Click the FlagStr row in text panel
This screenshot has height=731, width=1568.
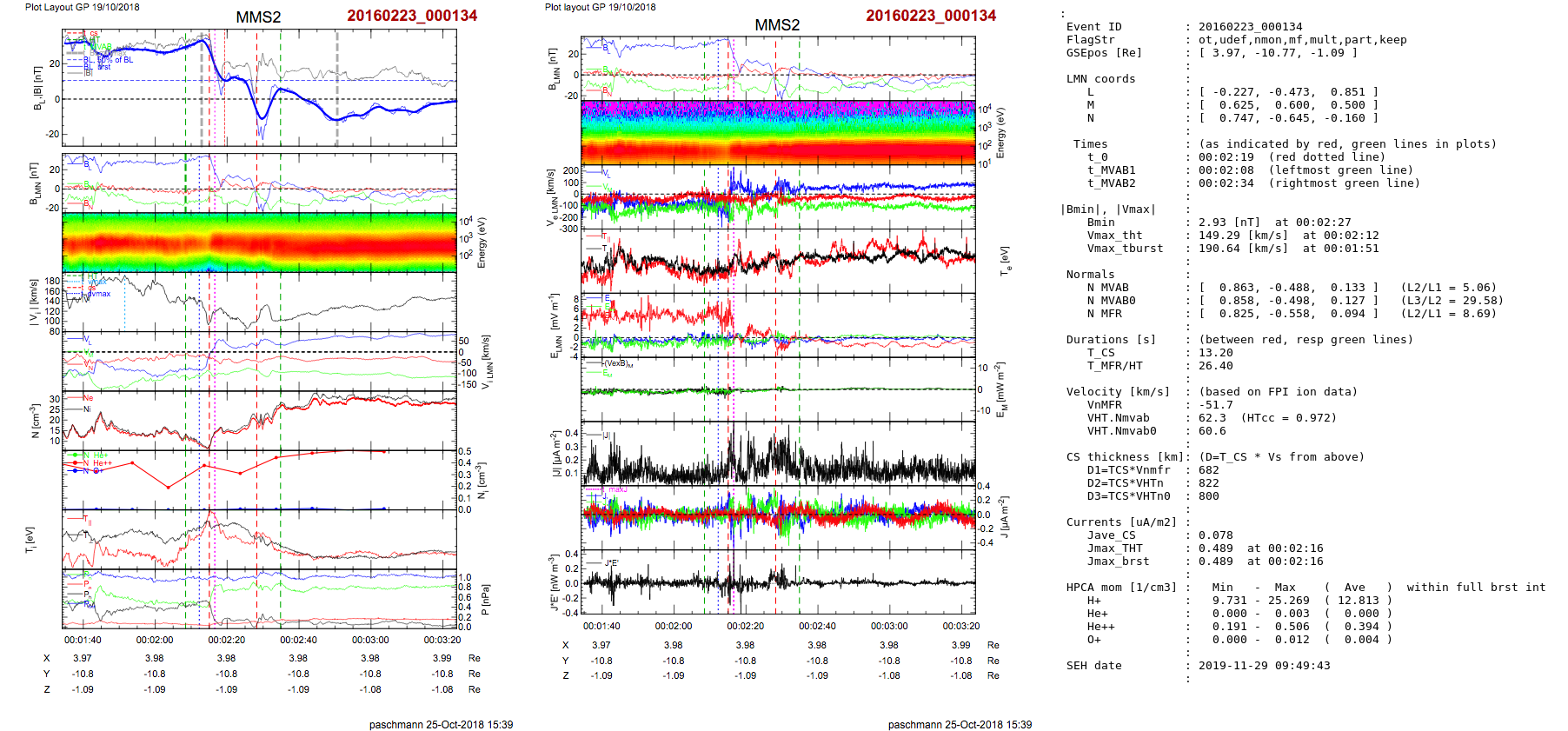tap(1090, 40)
